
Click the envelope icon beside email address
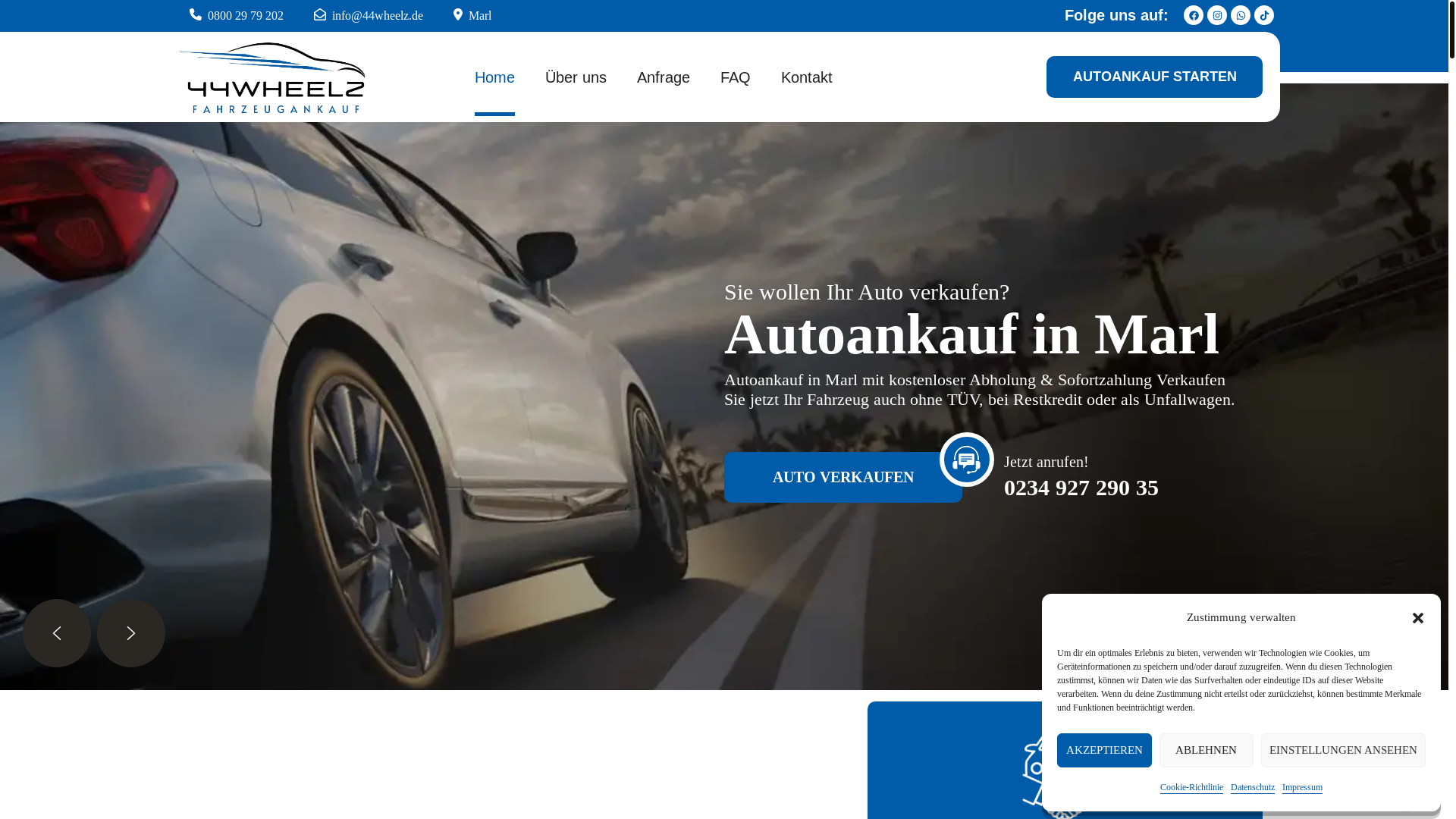coord(320,14)
